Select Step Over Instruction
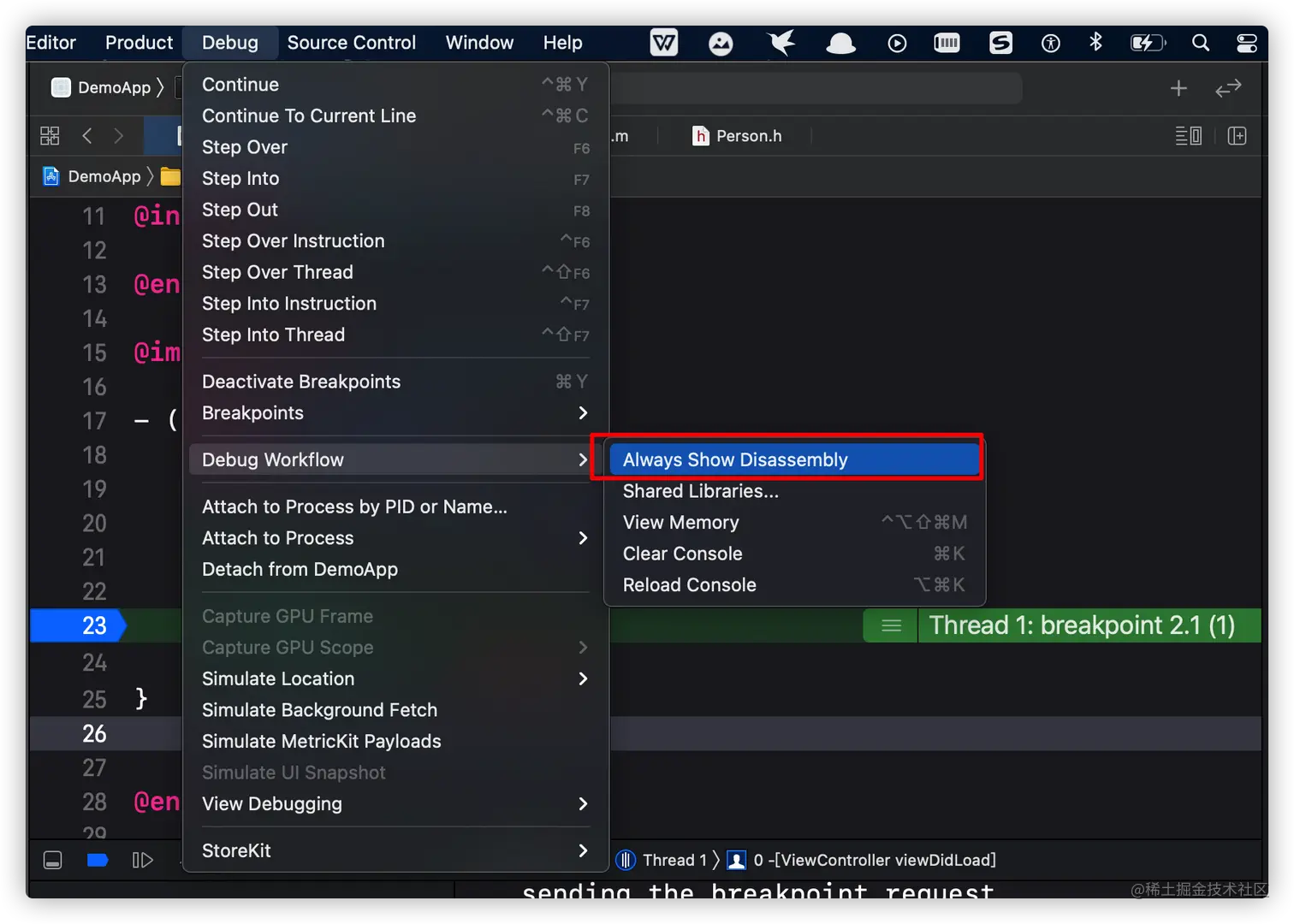This screenshot has height=924, width=1294. click(395, 241)
